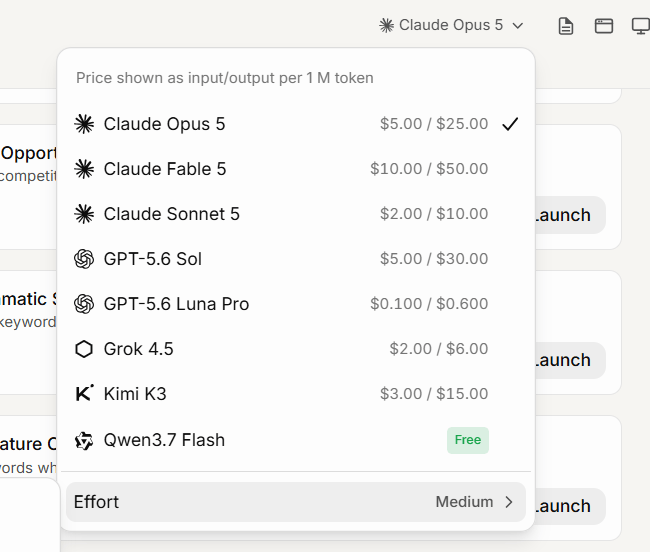Click the Medium effort value
The width and height of the screenshot is (650, 552).
click(464, 502)
